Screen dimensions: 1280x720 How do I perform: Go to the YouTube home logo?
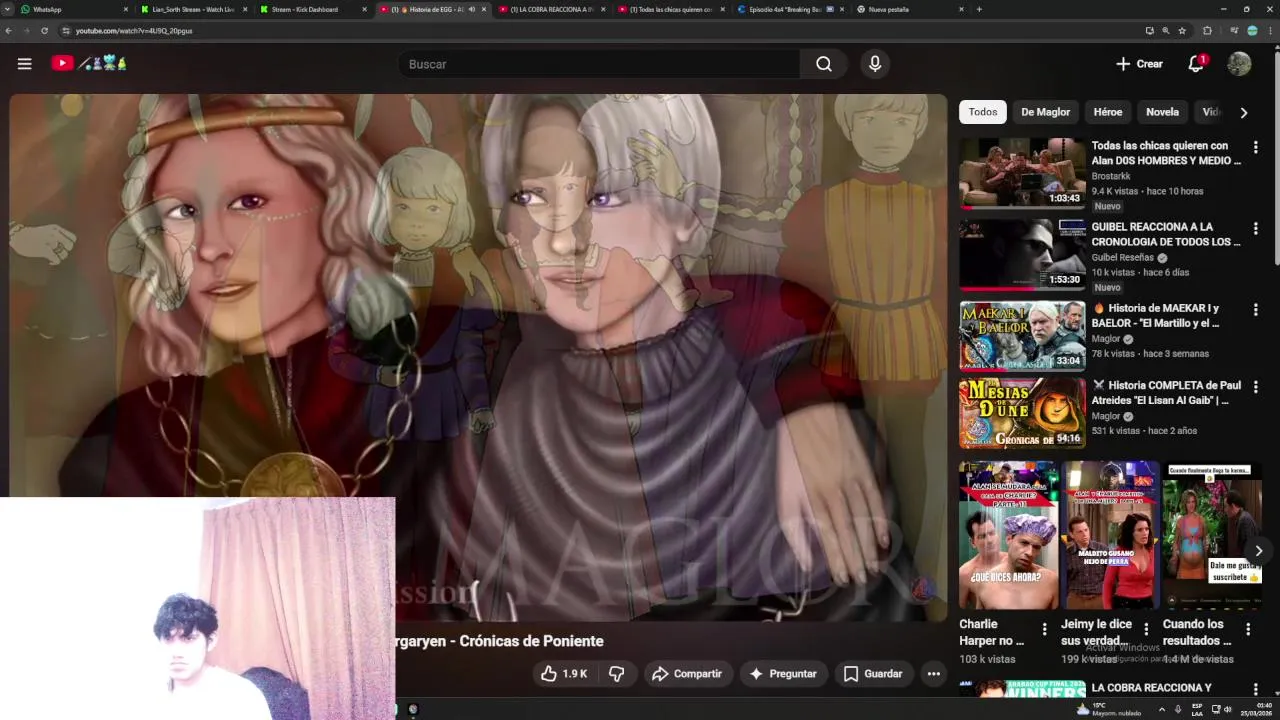[89, 63]
